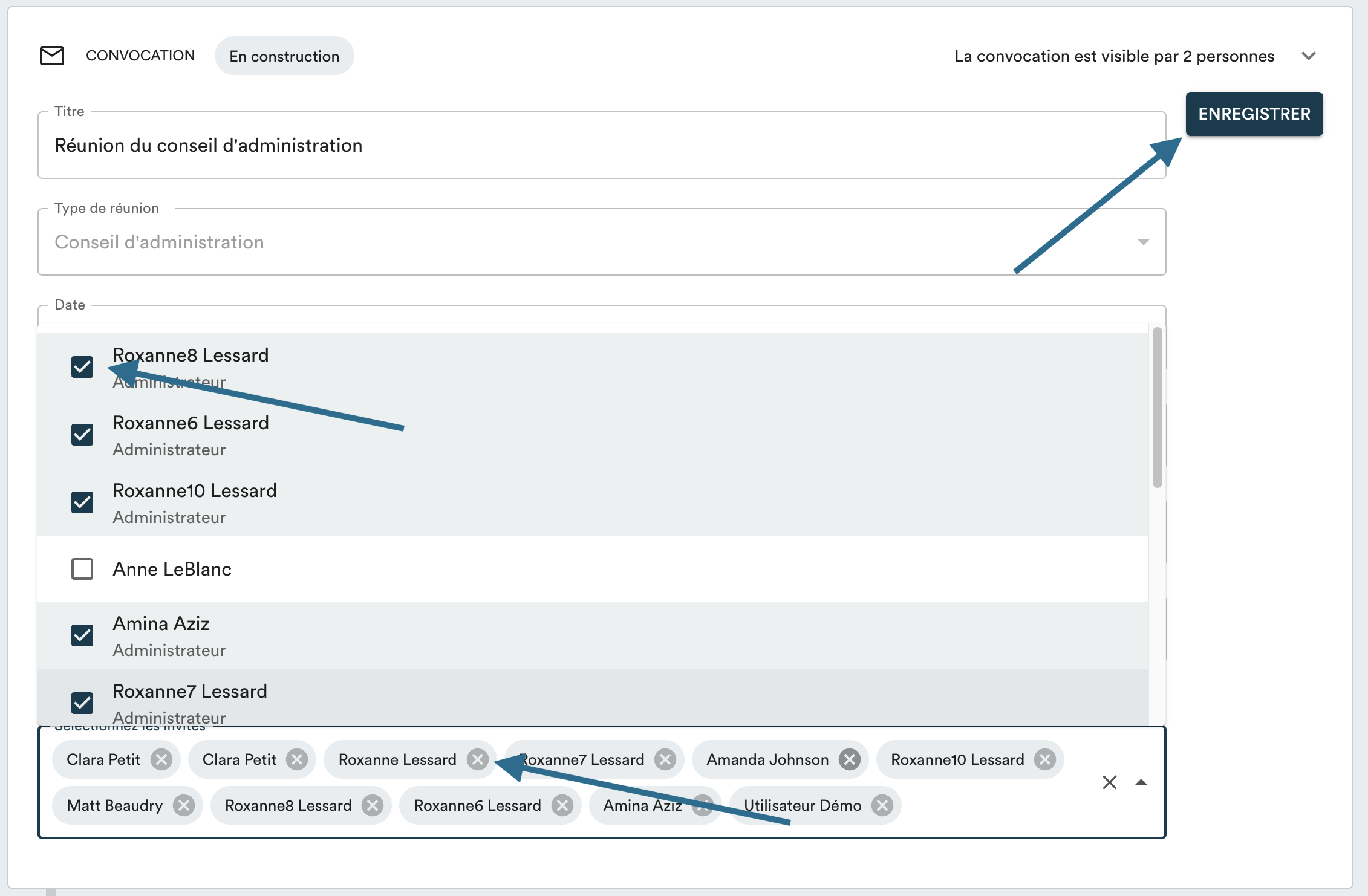
Task: Remove Utilisateur Démo chip
Action: click(x=882, y=805)
